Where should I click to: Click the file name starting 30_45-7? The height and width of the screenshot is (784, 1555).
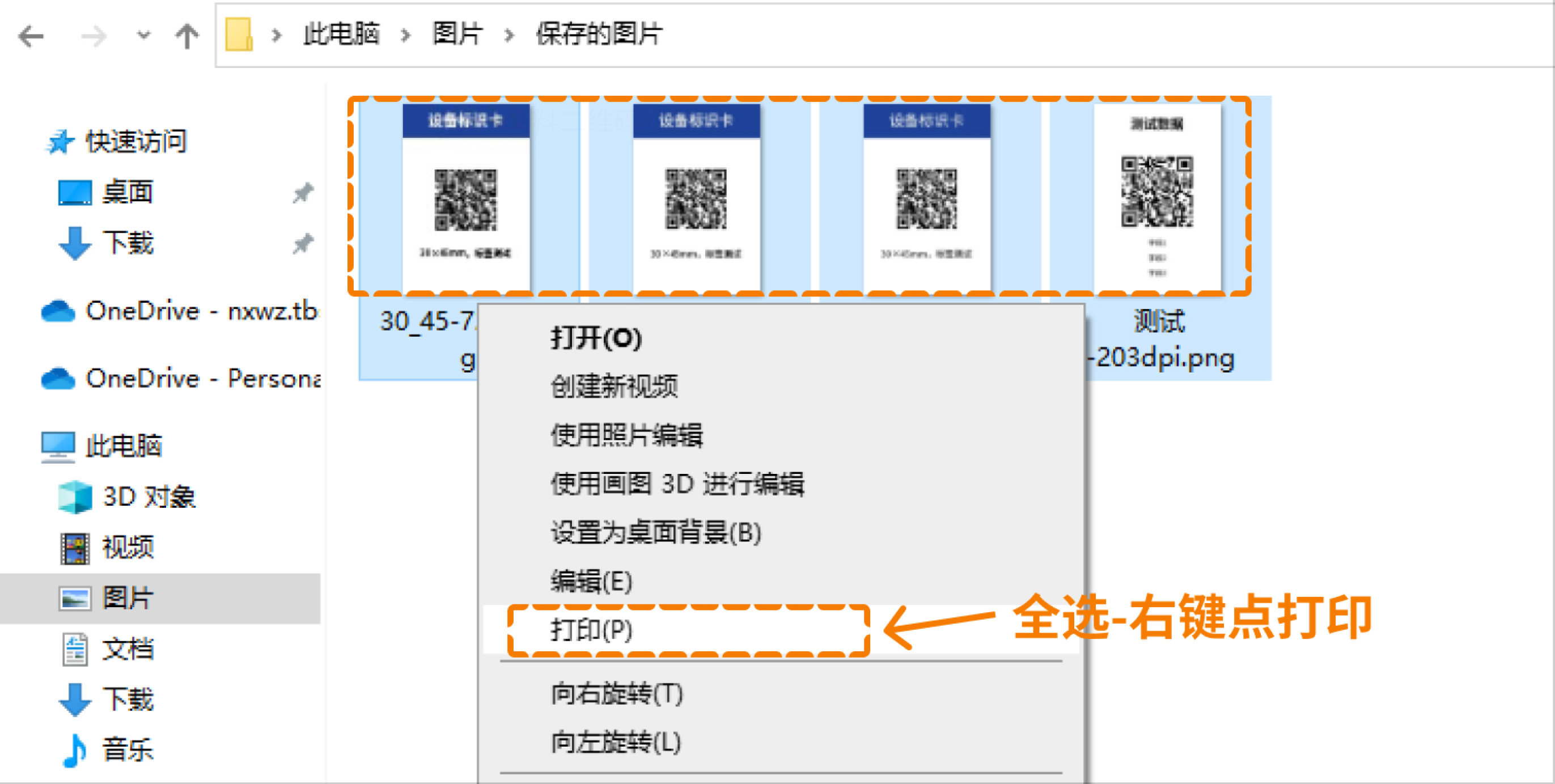[x=428, y=340]
